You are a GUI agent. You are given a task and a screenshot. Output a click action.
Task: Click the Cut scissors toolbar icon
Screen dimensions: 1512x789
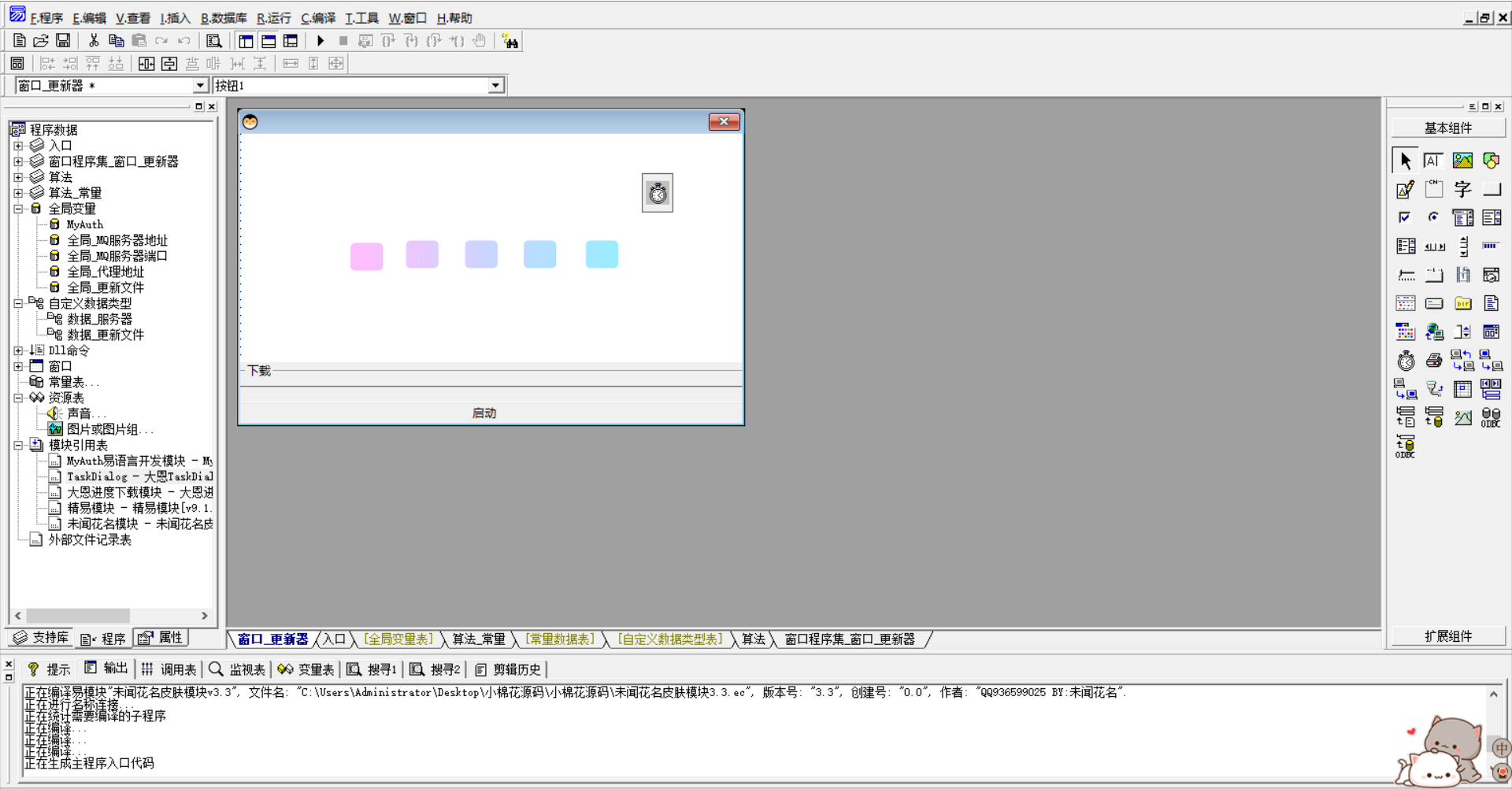(x=94, y=41)
